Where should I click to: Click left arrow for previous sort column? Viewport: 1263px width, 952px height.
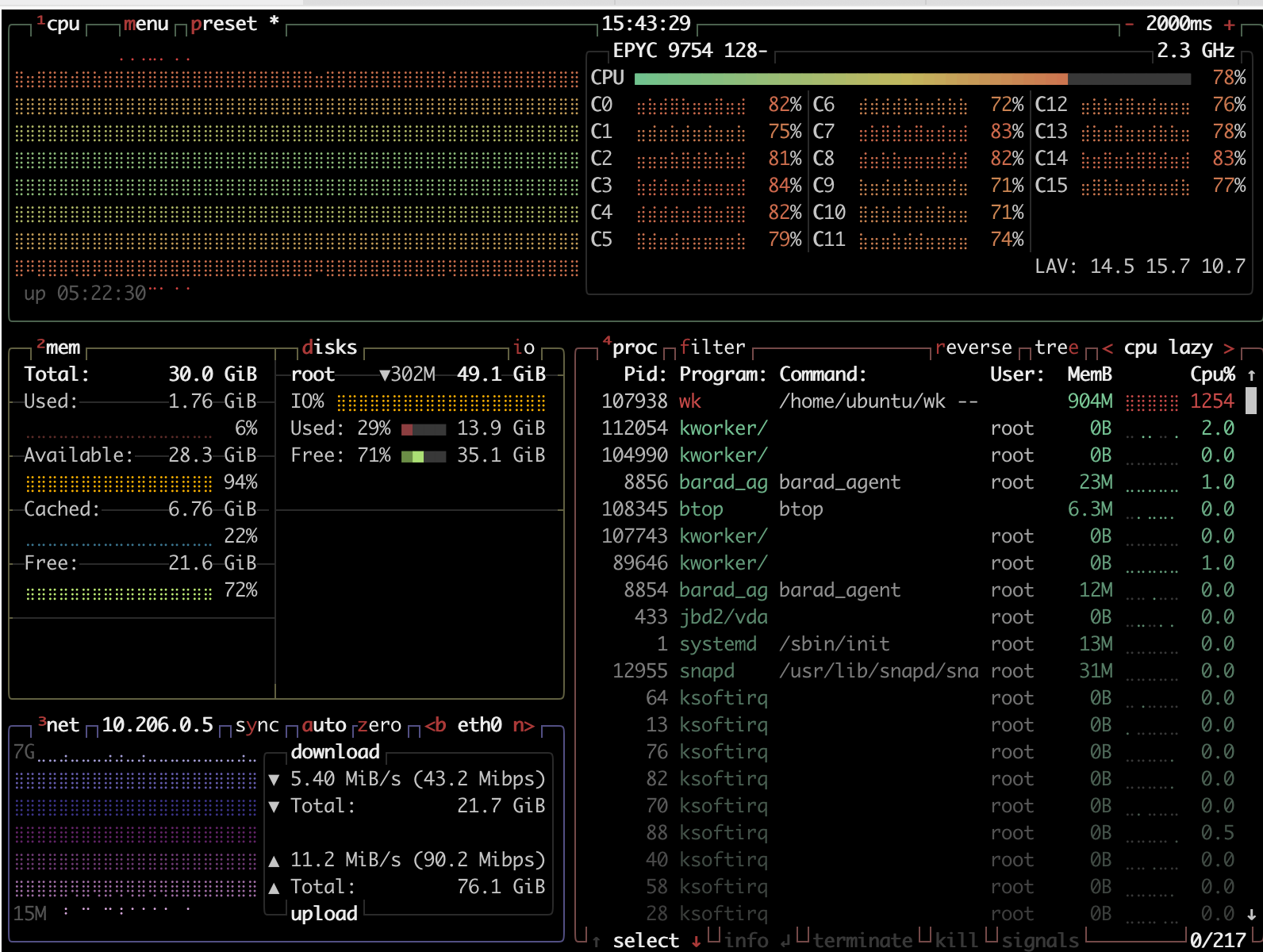[x=1108, y=347]
